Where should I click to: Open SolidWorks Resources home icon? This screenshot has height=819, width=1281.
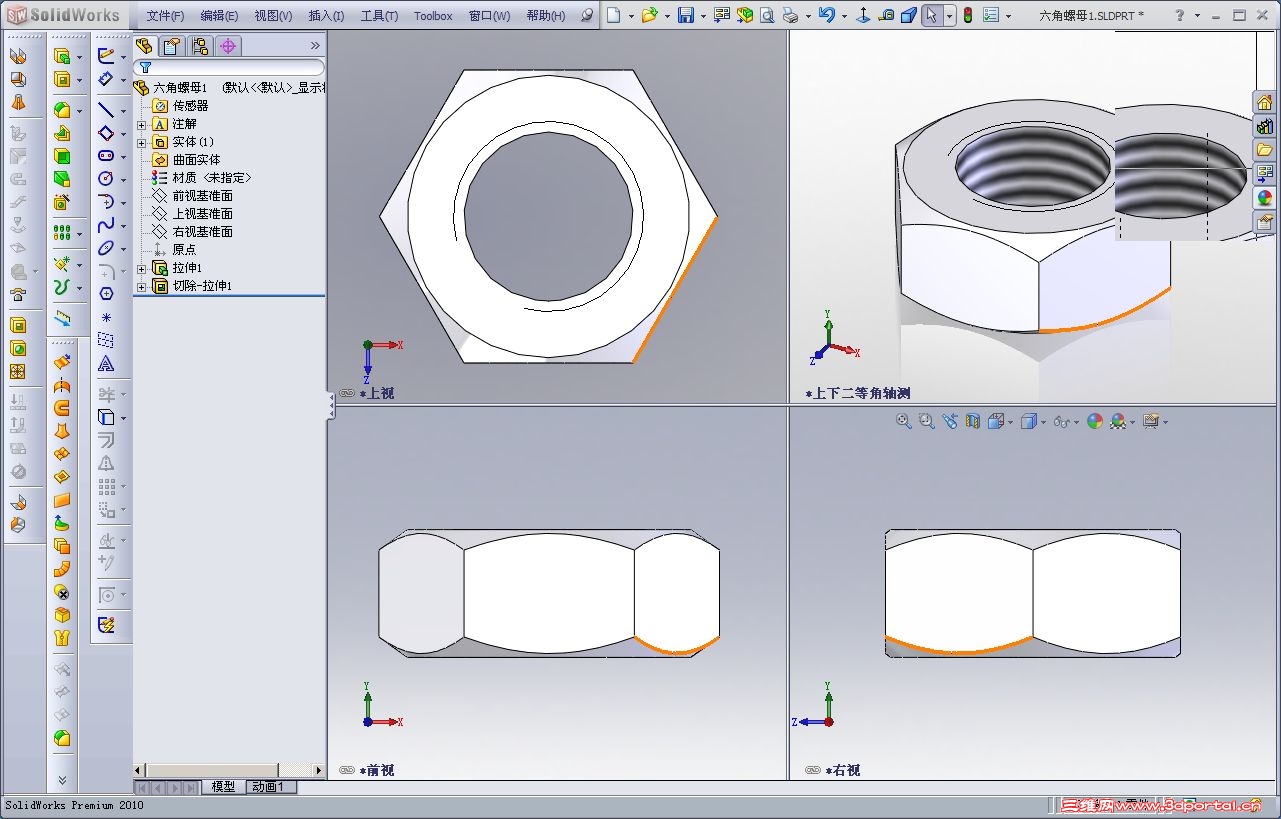point(1265,102)
